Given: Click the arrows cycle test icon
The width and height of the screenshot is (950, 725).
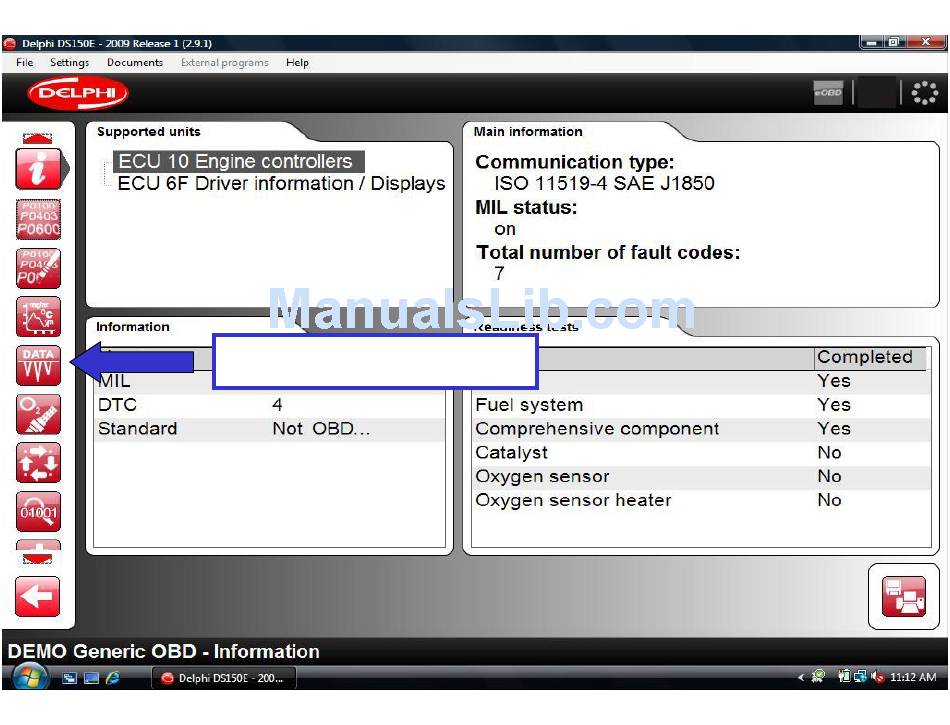Looking at the screenshot, I should coord(38,463).
